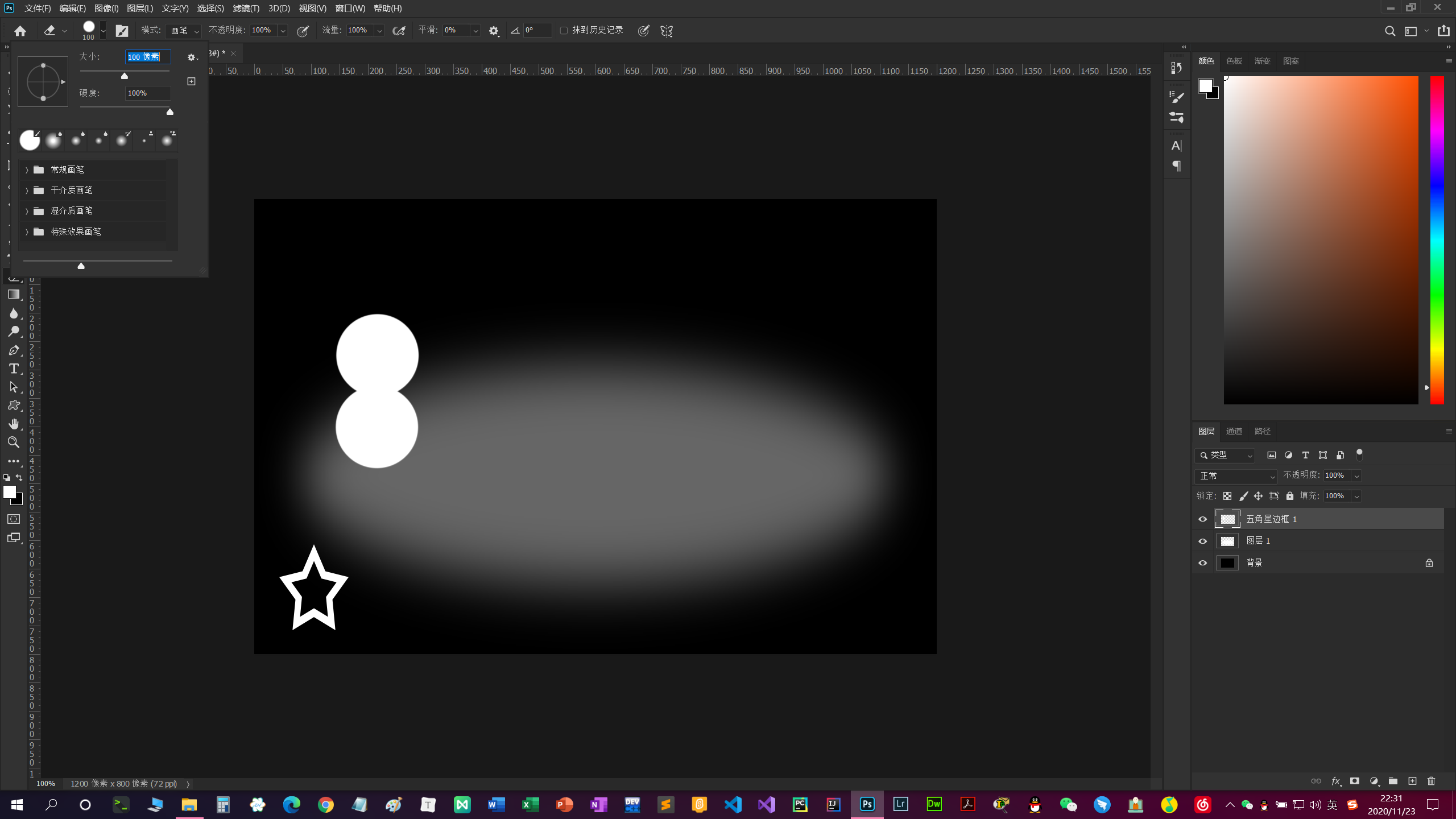Image resolution: width=1456 pixels, height=819 pixels.
Task: Adjust brush size slider handle
Action: [124, 75]
